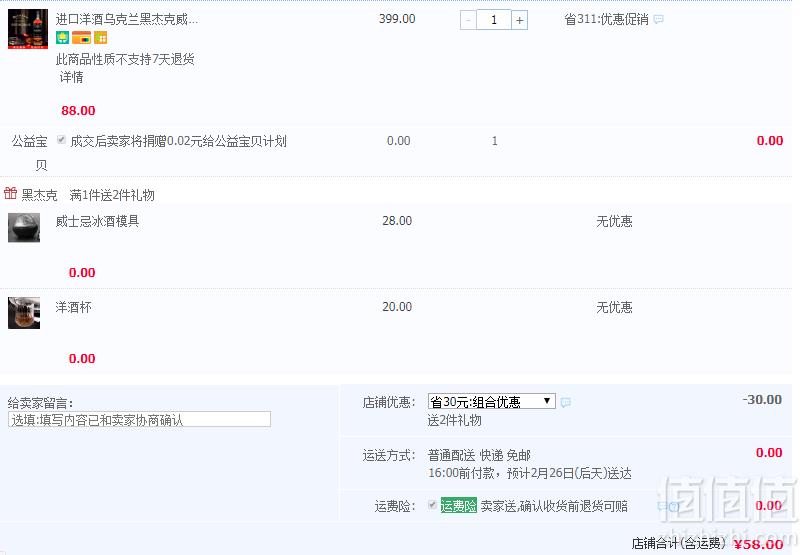Click the 公益宝贝 row label
This screenshot has width=807, height=555.
(x=30, y=153)
